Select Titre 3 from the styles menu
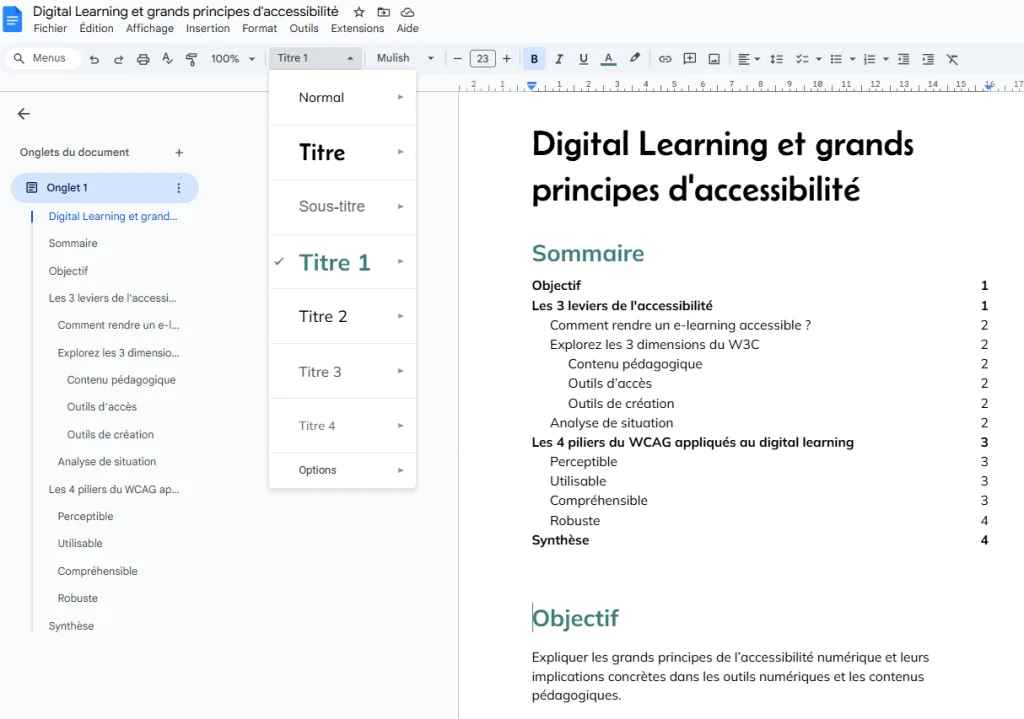Screen dimensions: 1024x719 320,371
